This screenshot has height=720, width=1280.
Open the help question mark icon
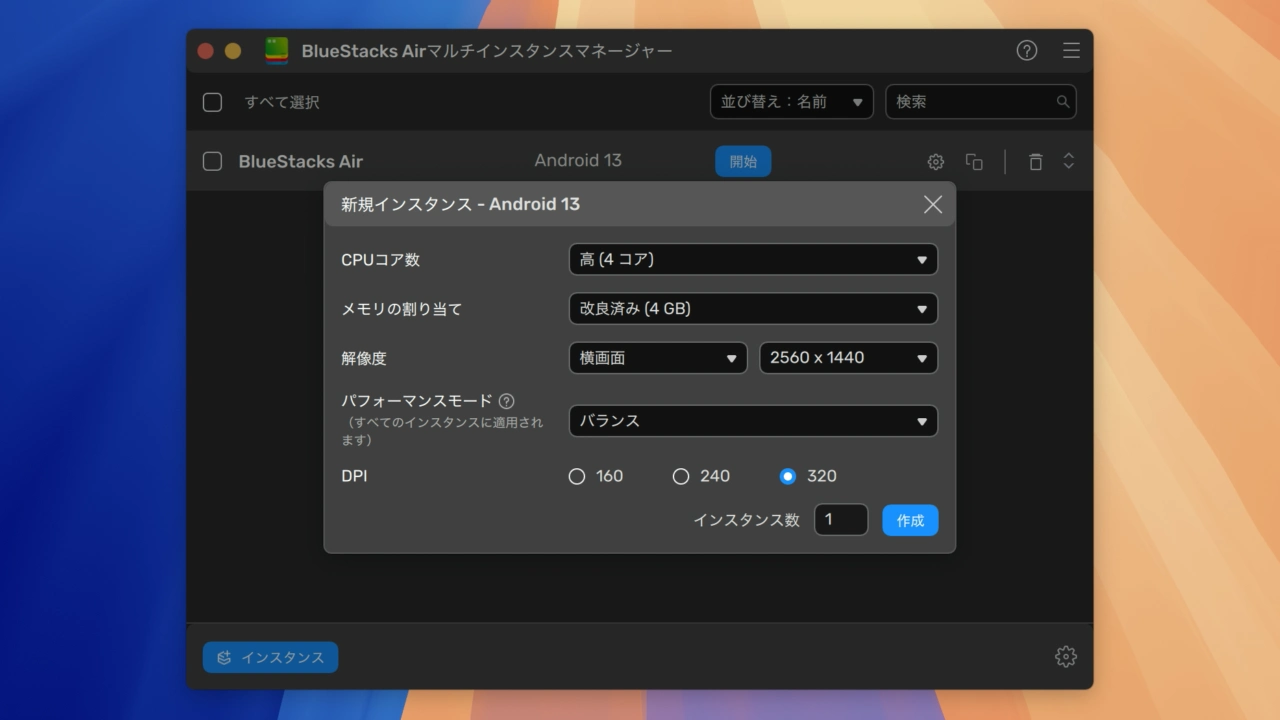coord(1027,51)
